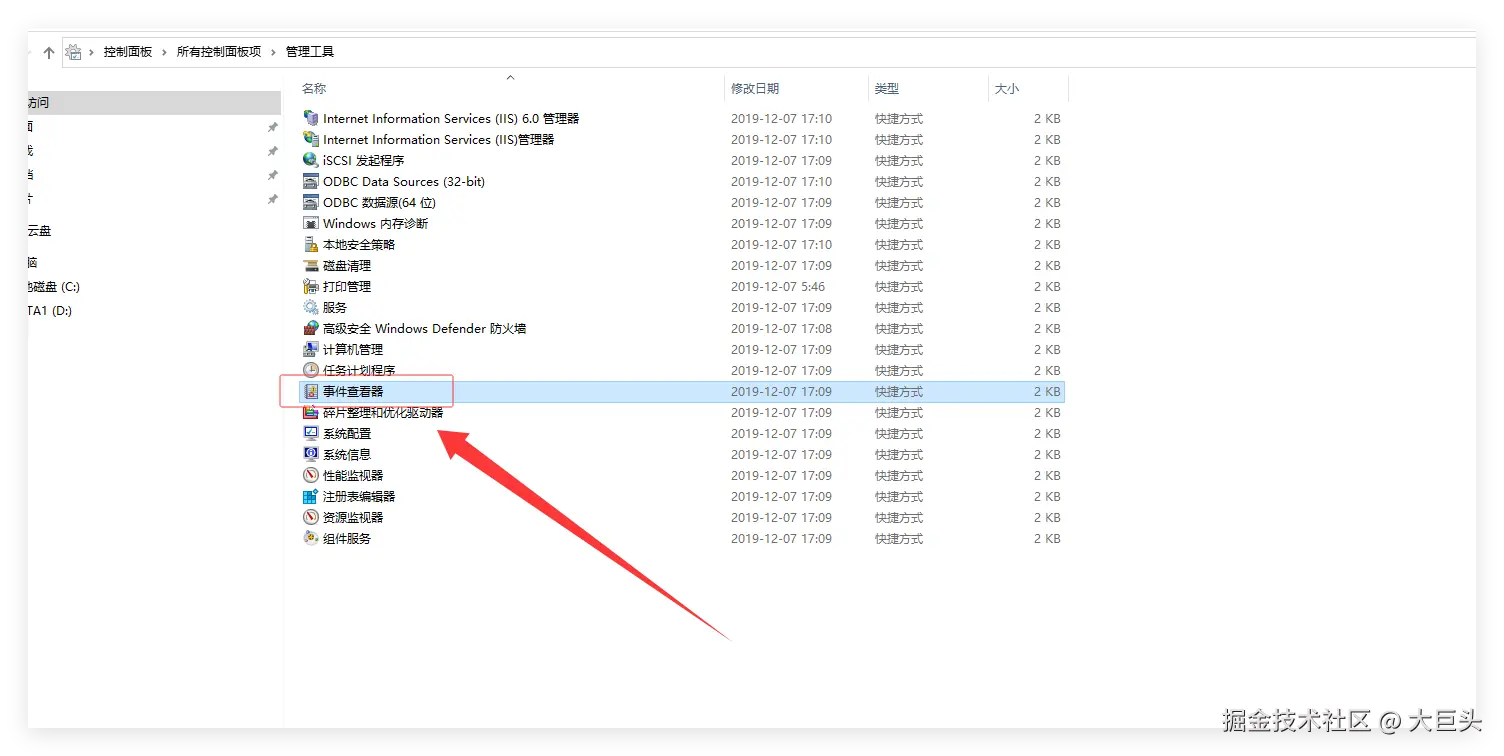Unpin the topmost Quick Access item
1504x756 pixels.
272,127
